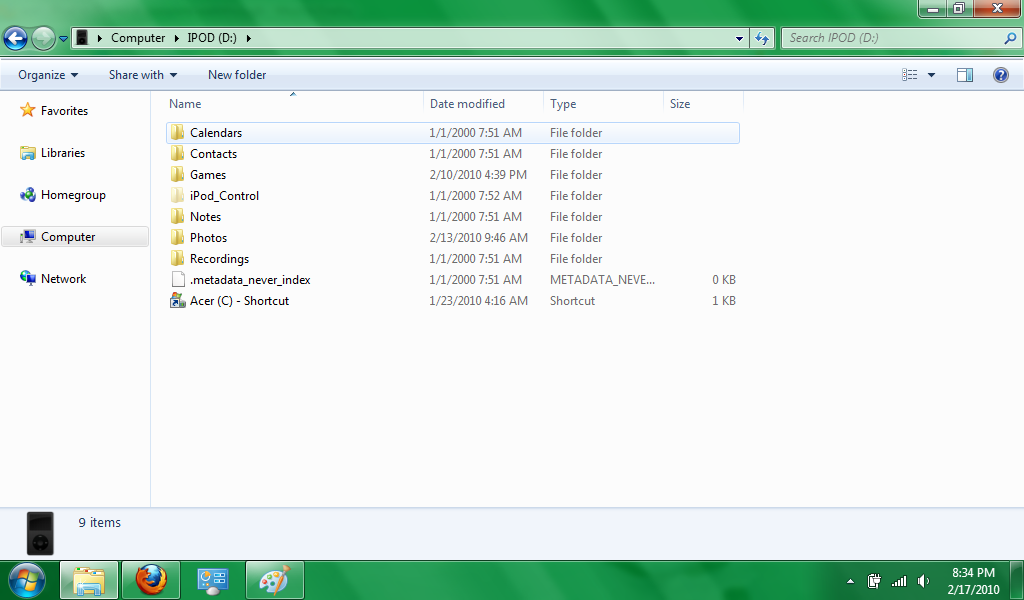Change your view icon button

[x=909, y=75]
